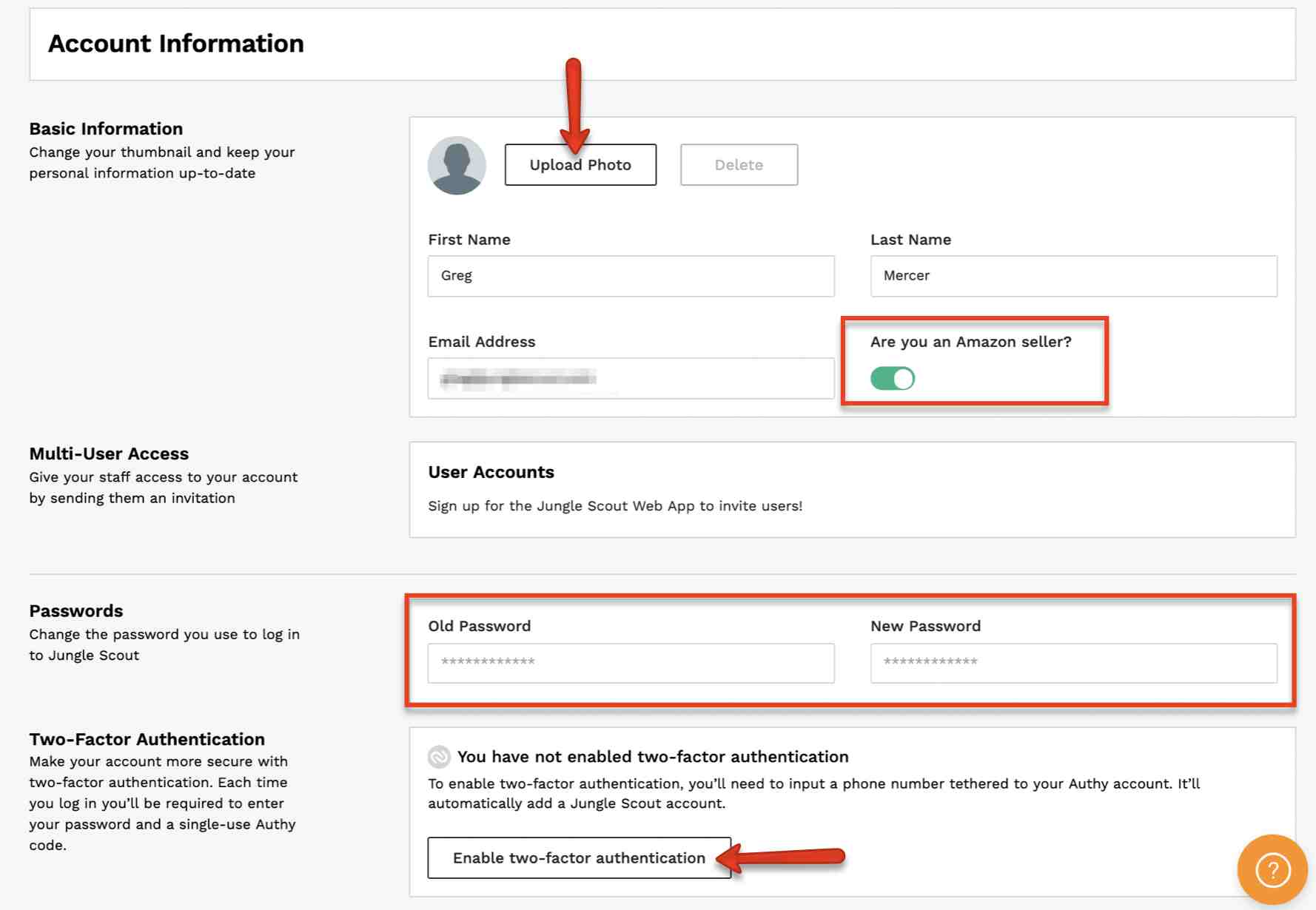Select the Basic Information section title
This screenshot has height=910, width=1316.
click(106, 129)
